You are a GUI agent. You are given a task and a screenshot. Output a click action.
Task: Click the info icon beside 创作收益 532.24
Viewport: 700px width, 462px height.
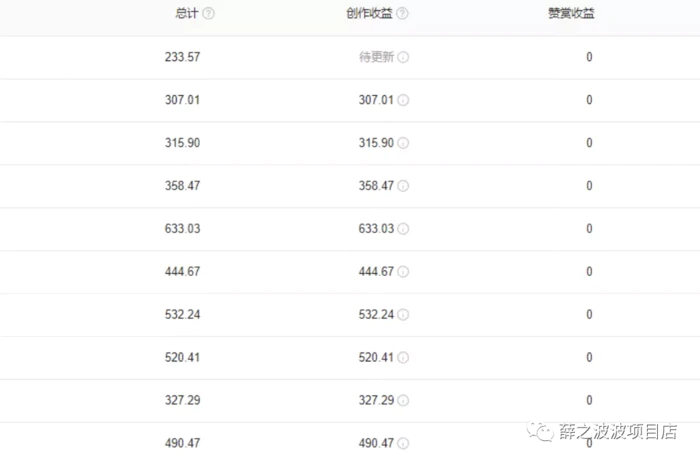coord(403,315)
